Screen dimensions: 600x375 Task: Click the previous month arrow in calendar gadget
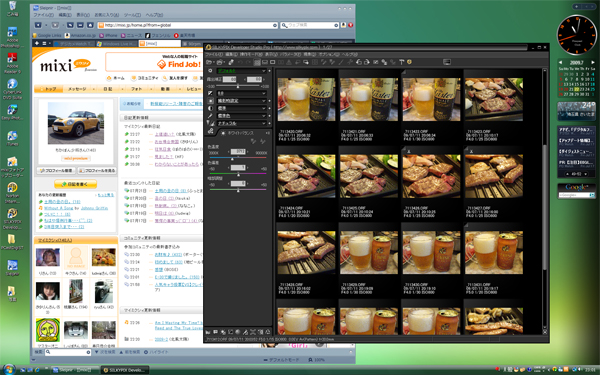[x=561, y=62]
